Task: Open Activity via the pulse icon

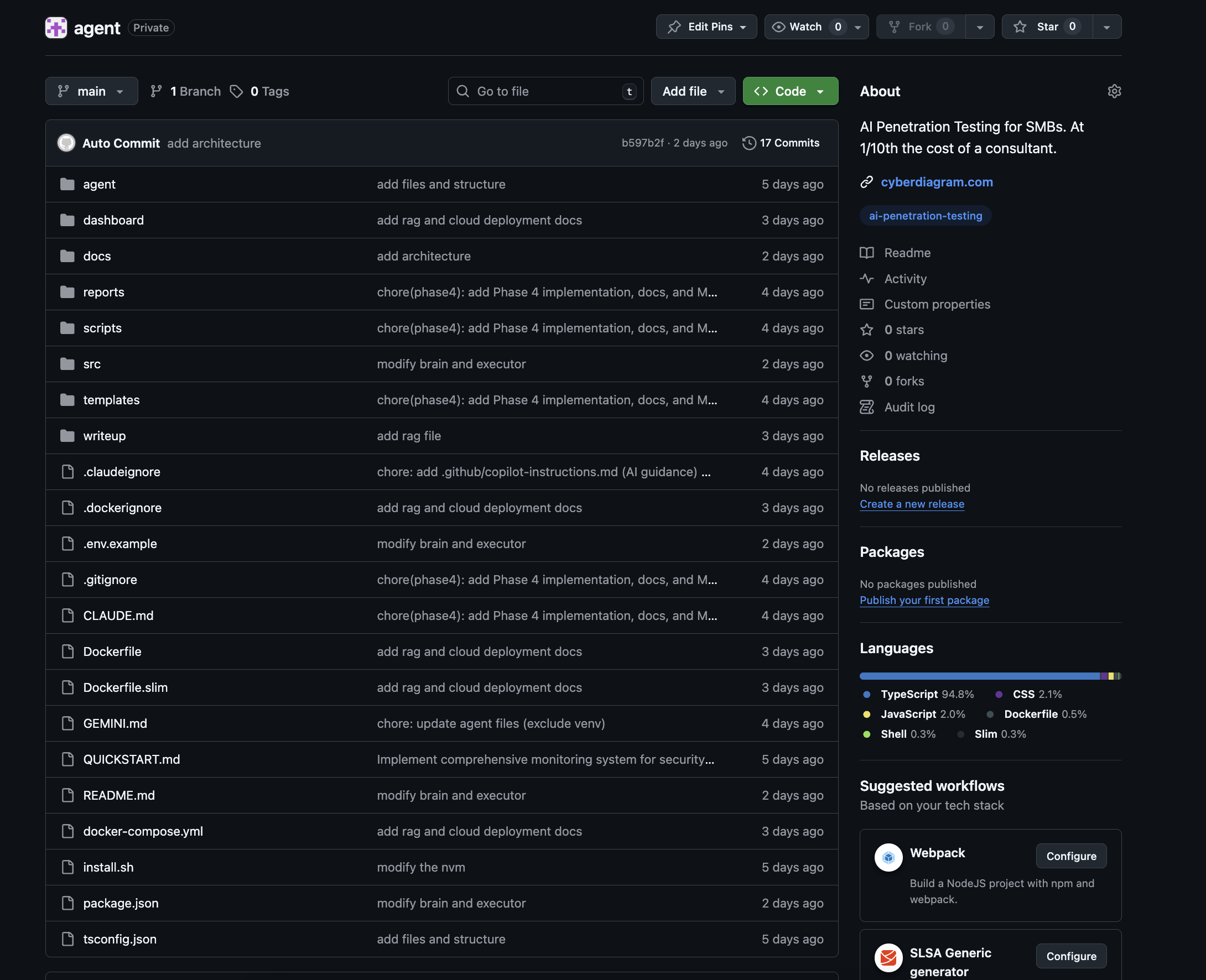Action: click(x=867, y=278)
